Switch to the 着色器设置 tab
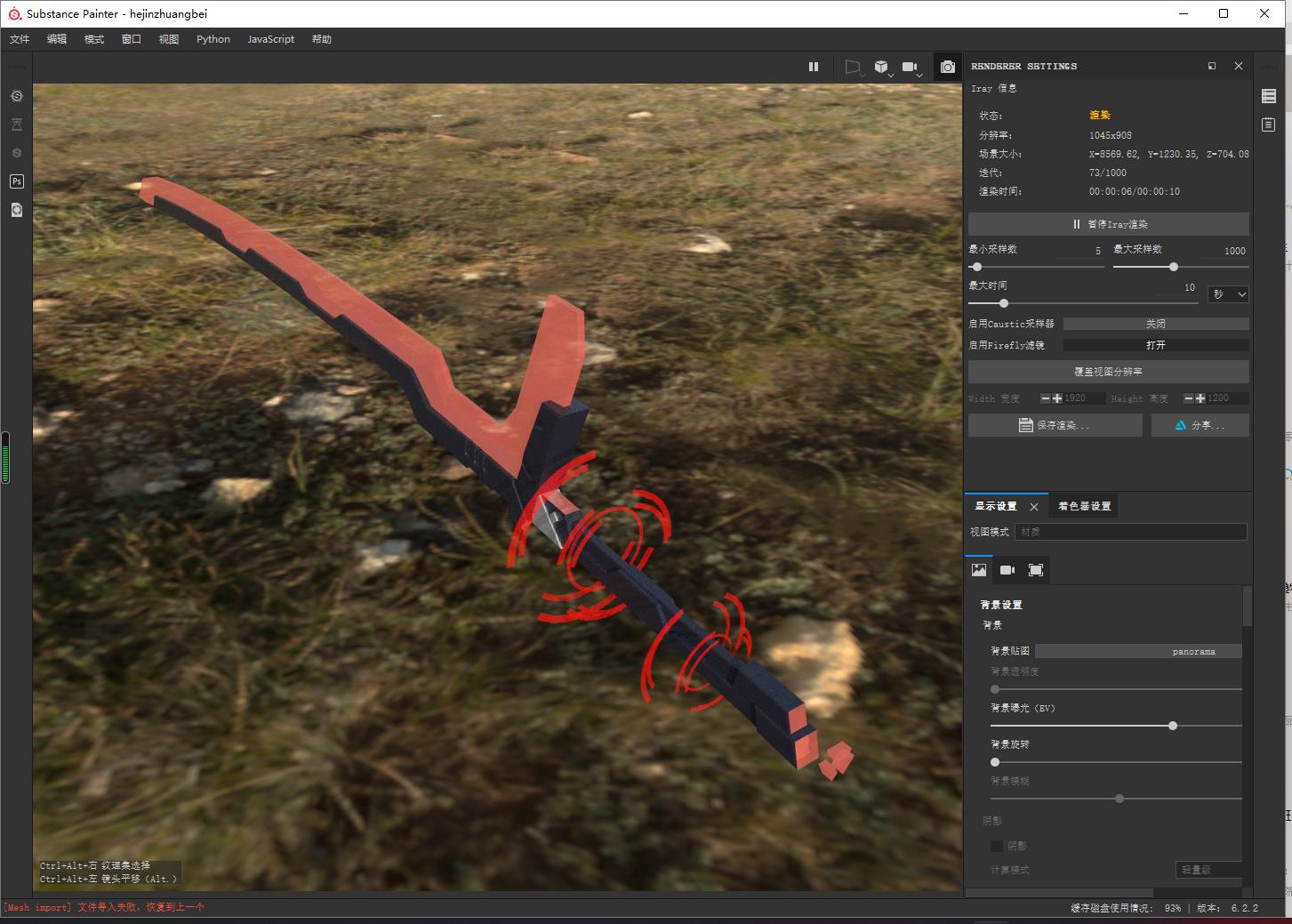Image resolution: width=1292 pixels, height=924 pixels. coord(1084,506)
